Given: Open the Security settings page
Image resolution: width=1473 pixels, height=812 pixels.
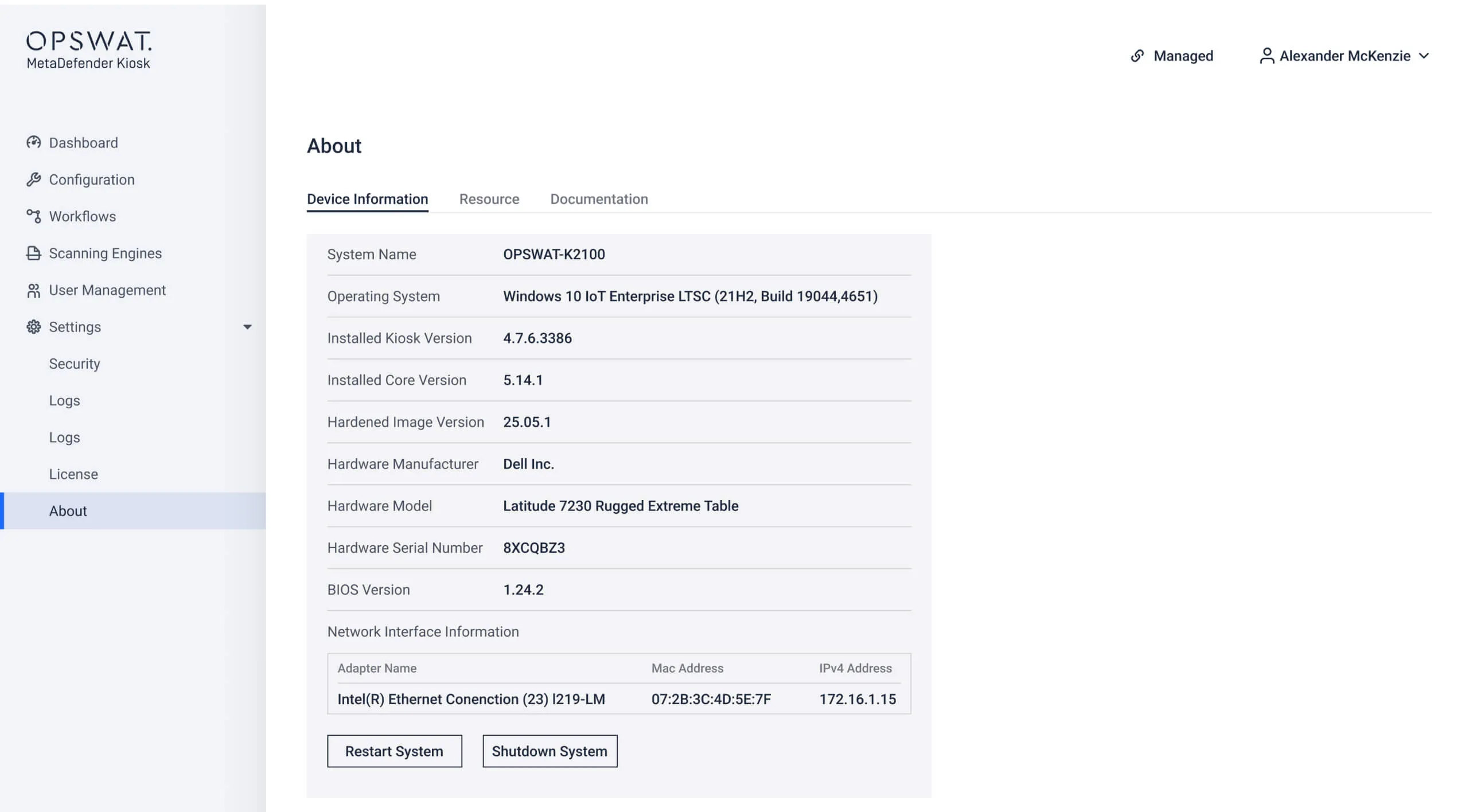Looking at the screenshot, I should 74,363.
